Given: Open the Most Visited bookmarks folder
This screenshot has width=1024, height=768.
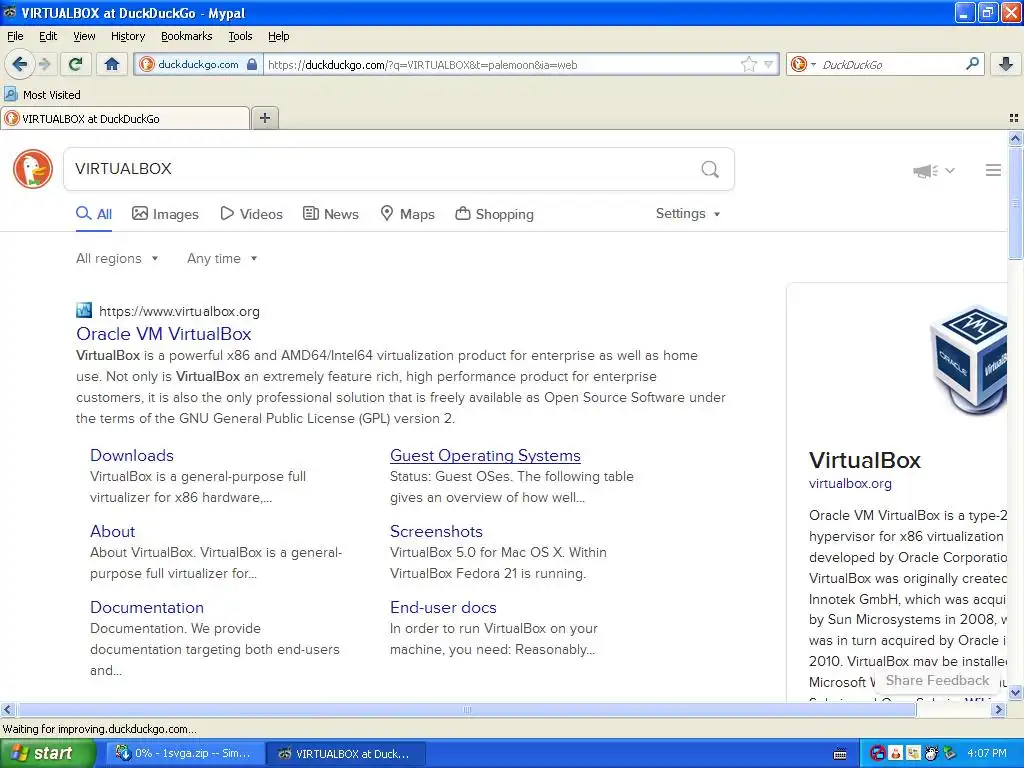Looking at the screenshot, I should 42,95.
